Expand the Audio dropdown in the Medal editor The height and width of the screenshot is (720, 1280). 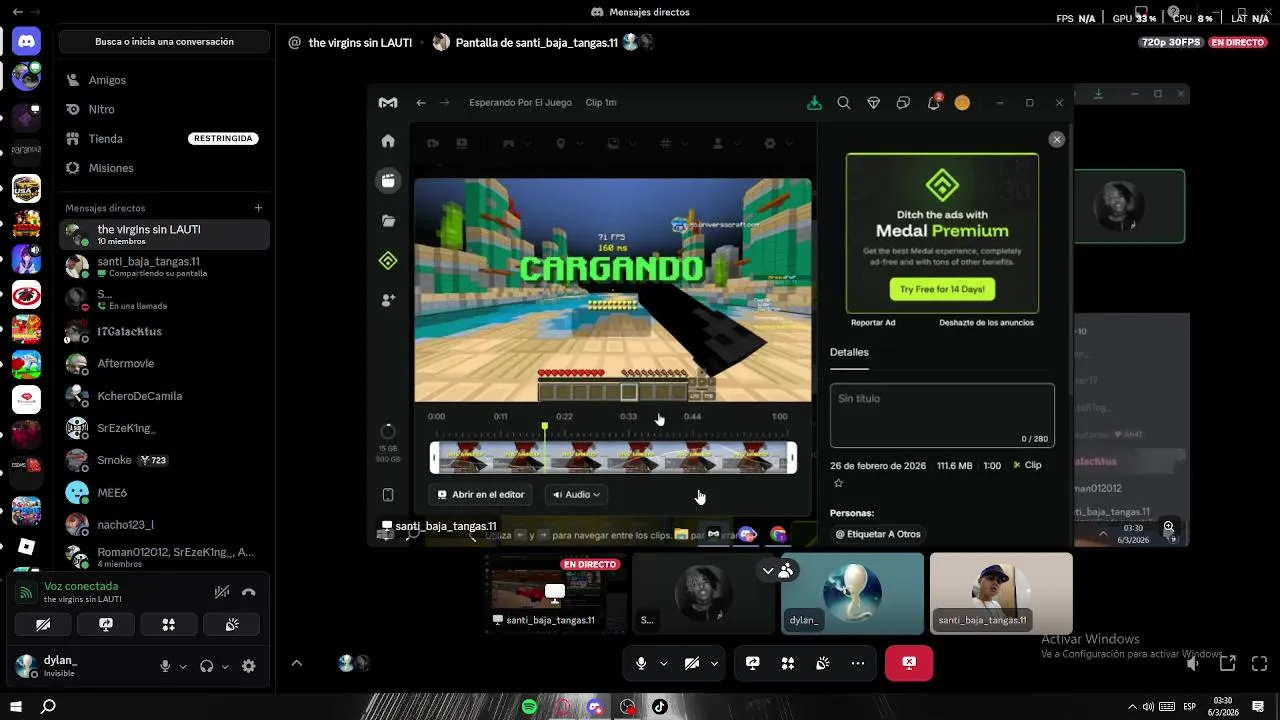coord(576,494)
